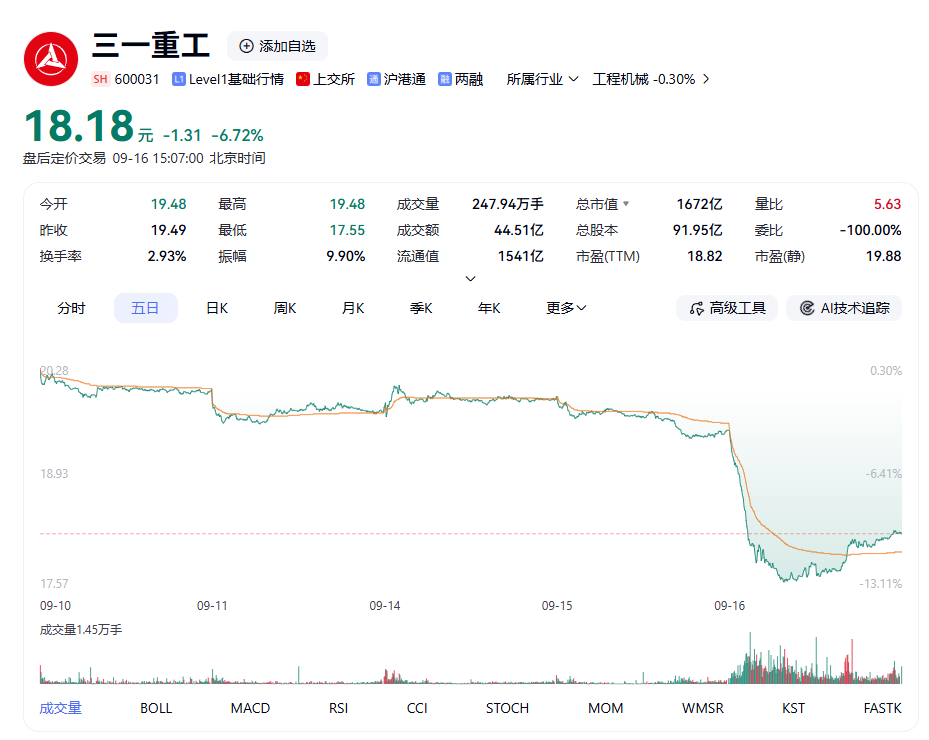Click the Level1 基础行情 badge icon
Viewport: 929px width, 740px height.
tap(179, 79)
